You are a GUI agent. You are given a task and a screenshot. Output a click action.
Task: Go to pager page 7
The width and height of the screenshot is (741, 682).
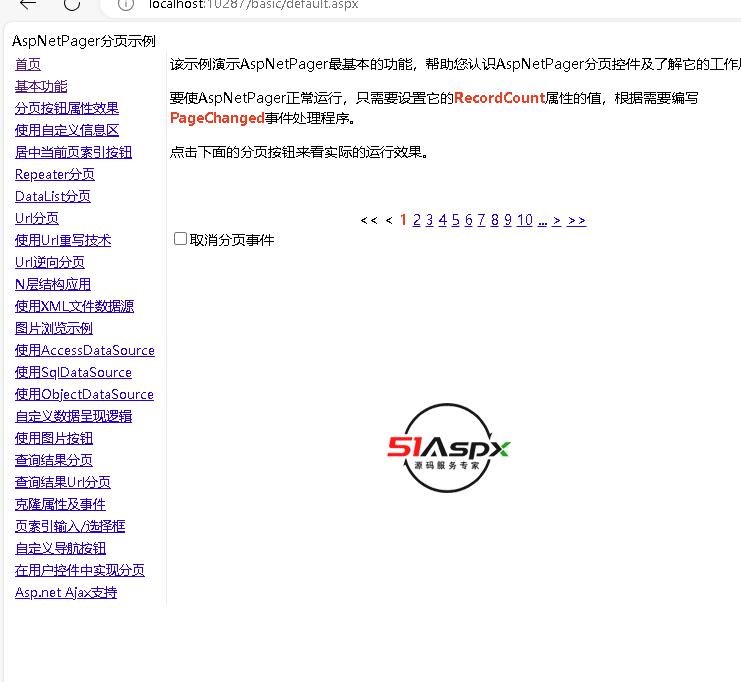481,220
